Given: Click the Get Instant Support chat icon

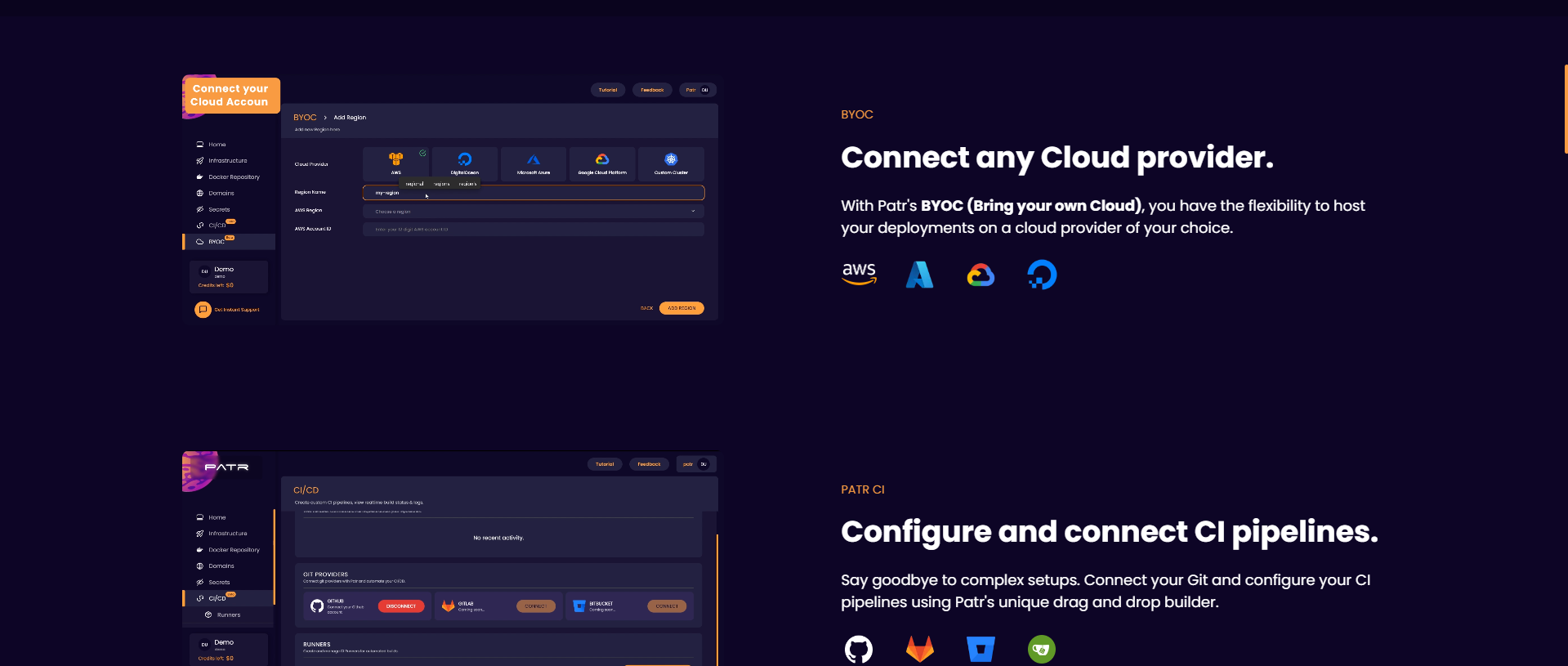Looking at the screenshot, I should point(203,310).
